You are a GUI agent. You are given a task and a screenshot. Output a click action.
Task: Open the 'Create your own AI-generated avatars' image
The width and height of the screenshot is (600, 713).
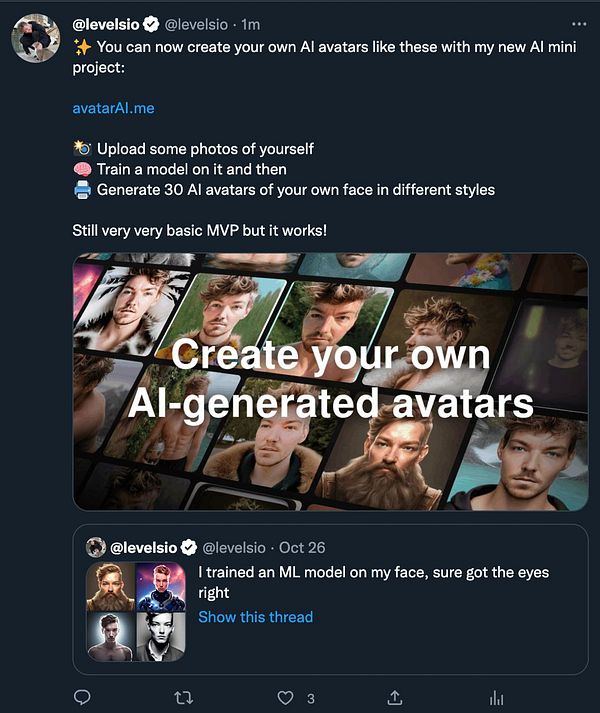[330, 381]
